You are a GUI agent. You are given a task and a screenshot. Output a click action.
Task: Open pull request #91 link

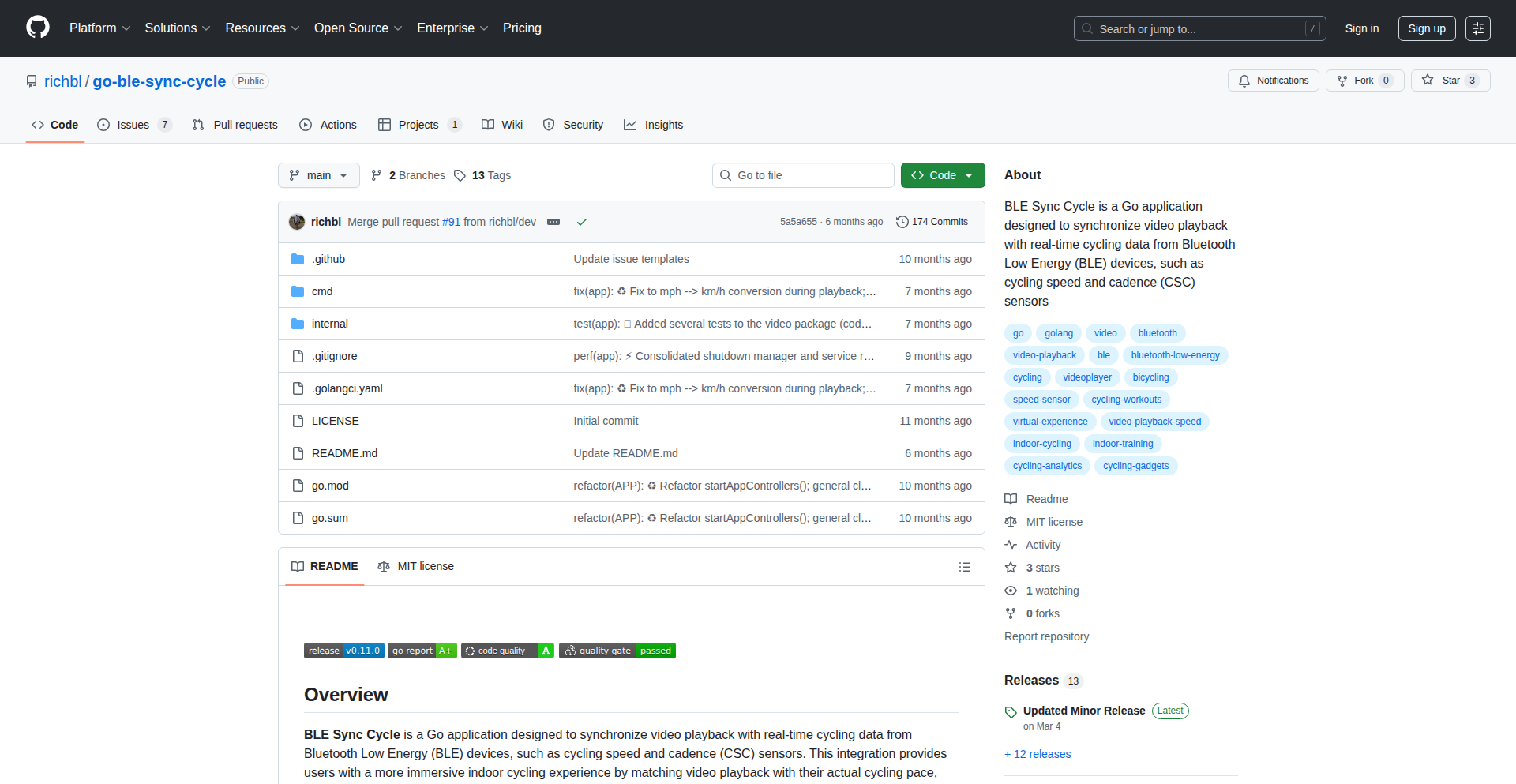451,222
